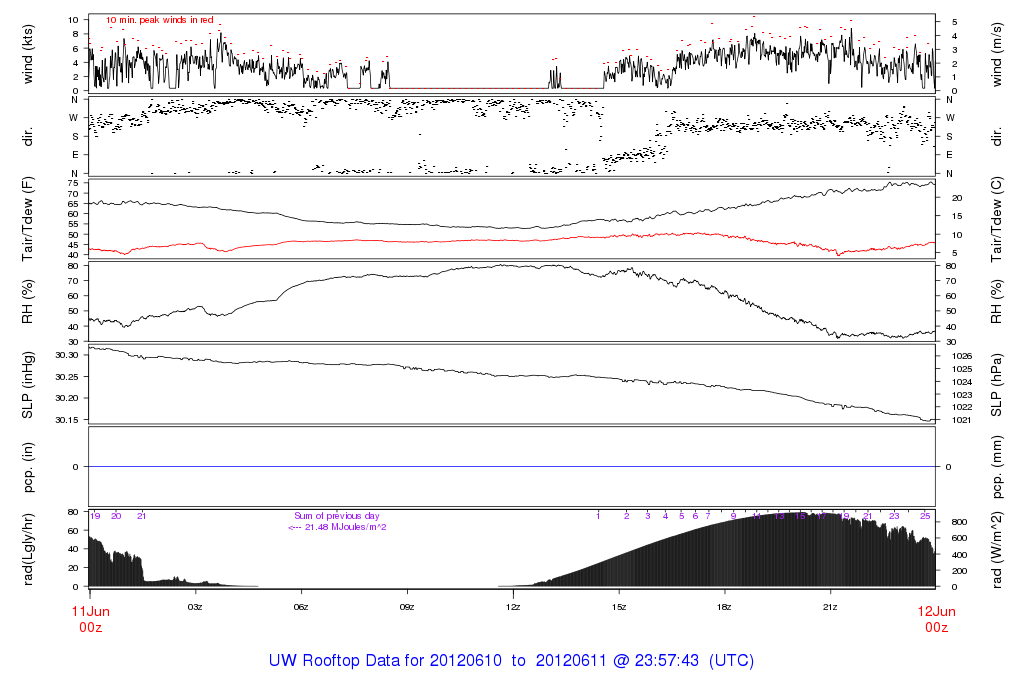The width and height of the screenshot is (1024, 700).
Task: Select the 03z time axis tick
Action: [x=196, y=607]
